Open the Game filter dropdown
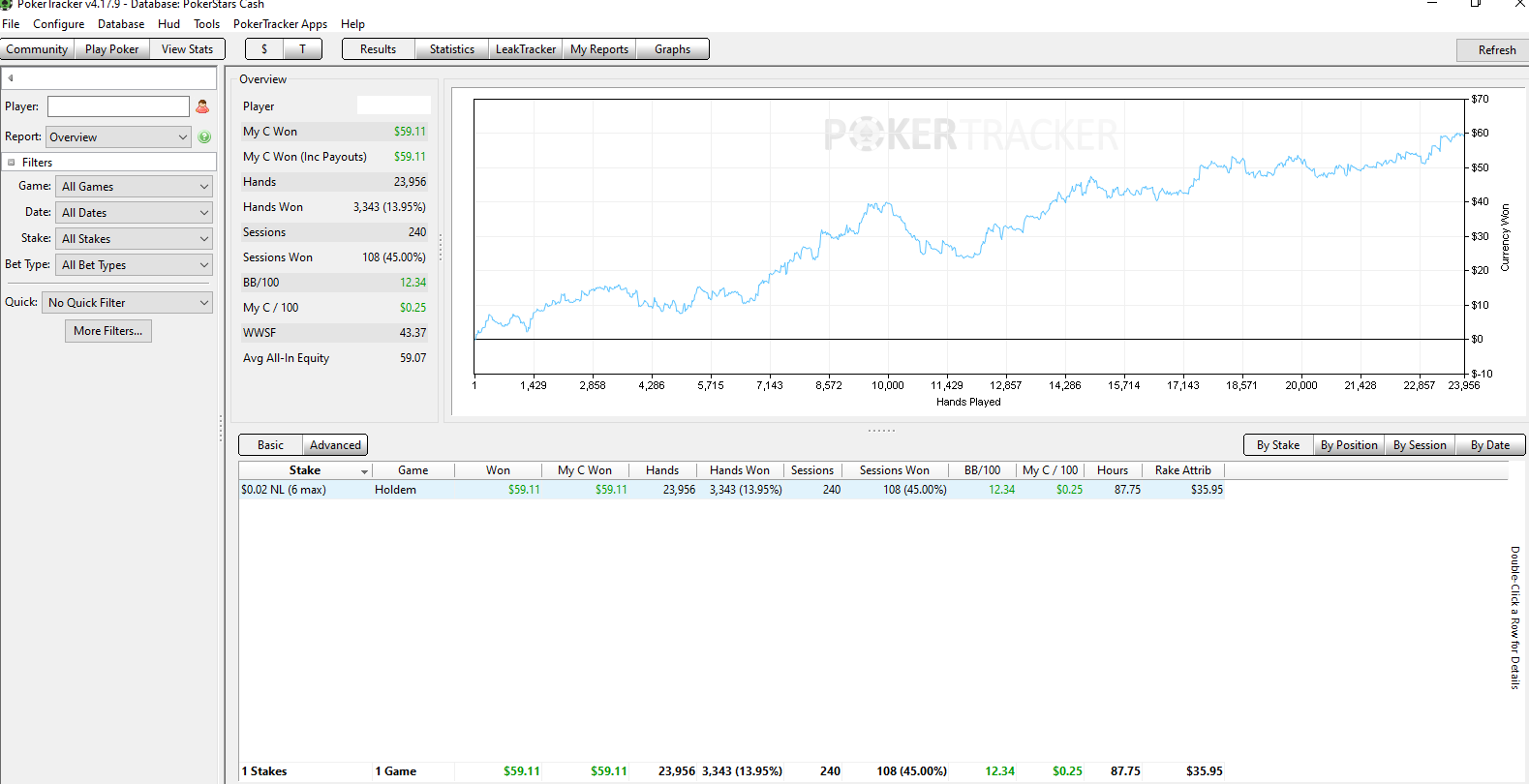1529x784 pixels. tap(135, 187)
